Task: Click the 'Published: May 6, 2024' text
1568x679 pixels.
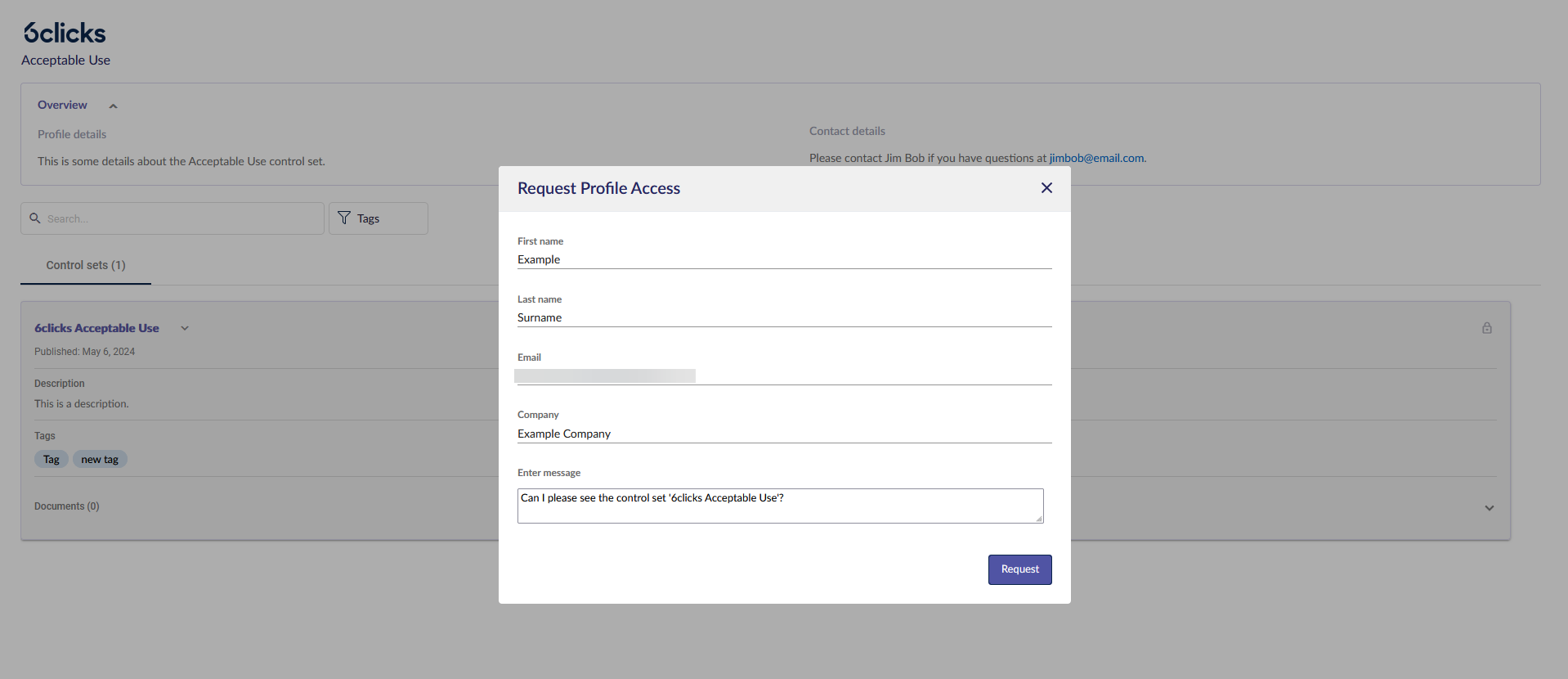Action: click(84, 352)
